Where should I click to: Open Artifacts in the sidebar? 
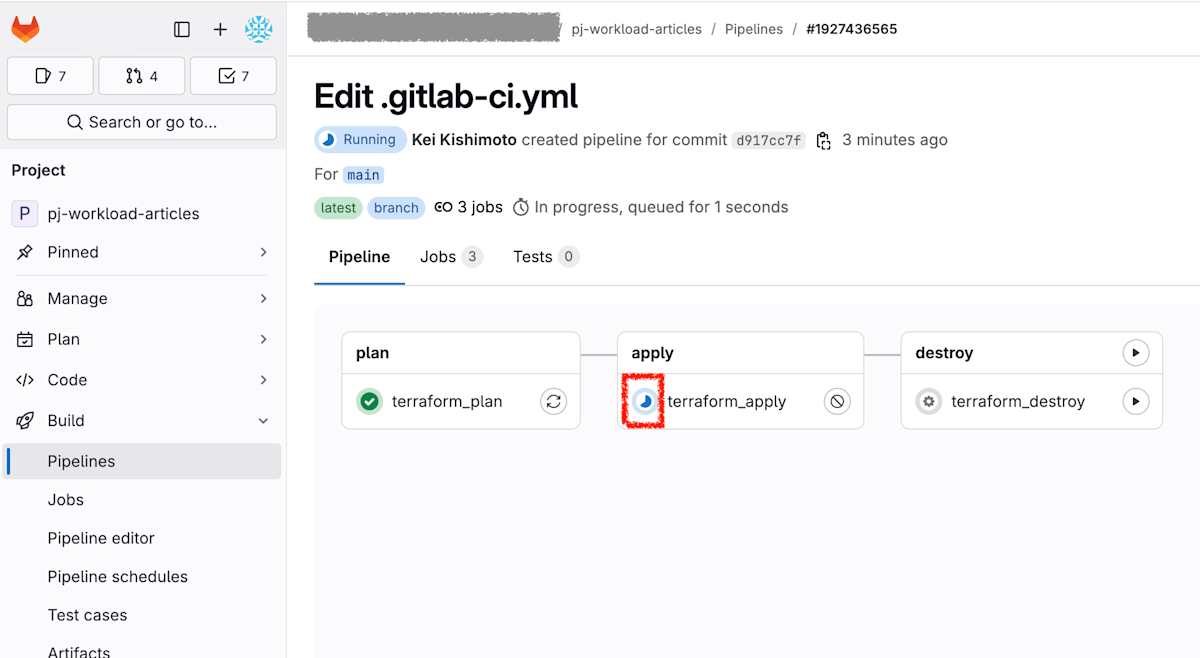(x=79, y=651)
